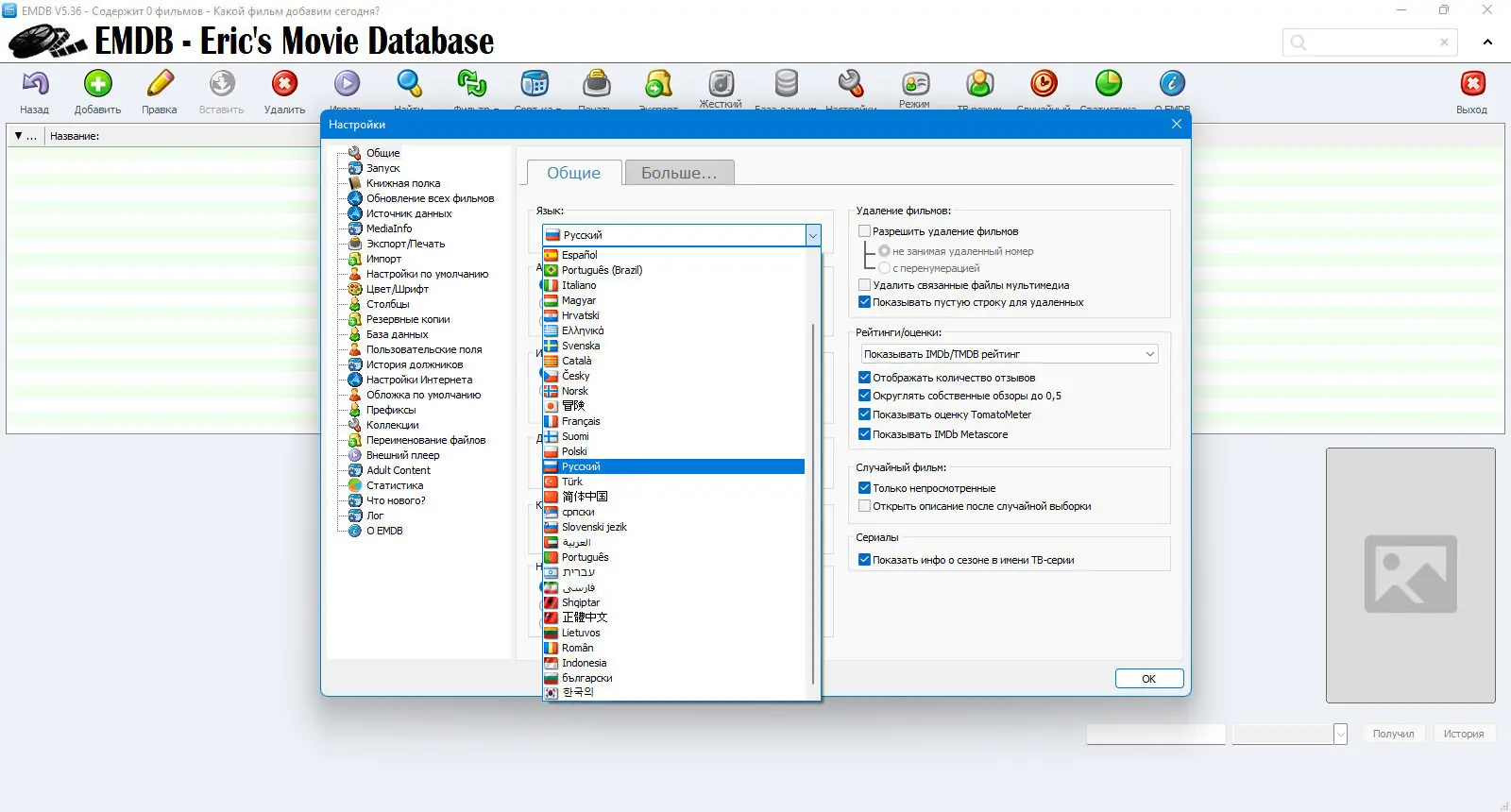The width and height of the screenshot is (1511, 812).
Task: Click the red Выход exit icon
Action: pyautogui.click(x=1472, y=84)
